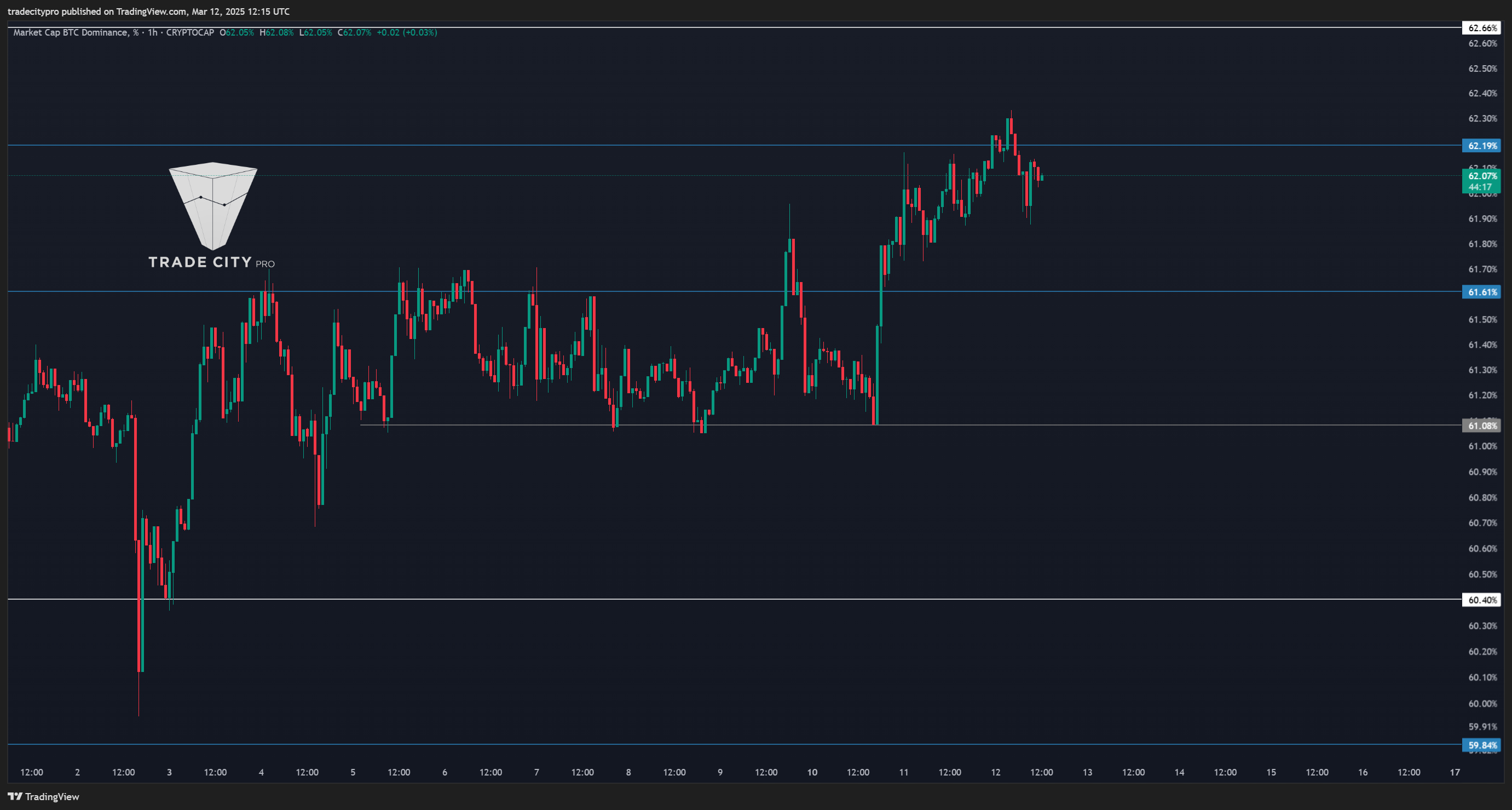Viewport: 1512px width, 810px height.
Task: Click the 61.20% price axis tick
Action: coord(1482,395)
